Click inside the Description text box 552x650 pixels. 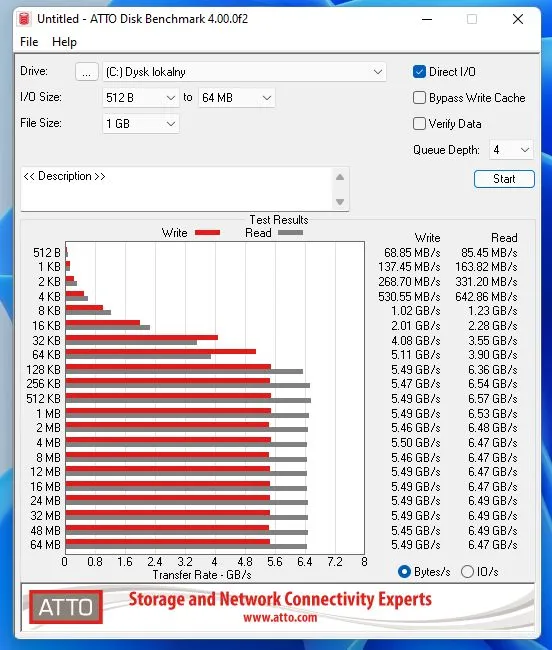click(x=176, y=189)
